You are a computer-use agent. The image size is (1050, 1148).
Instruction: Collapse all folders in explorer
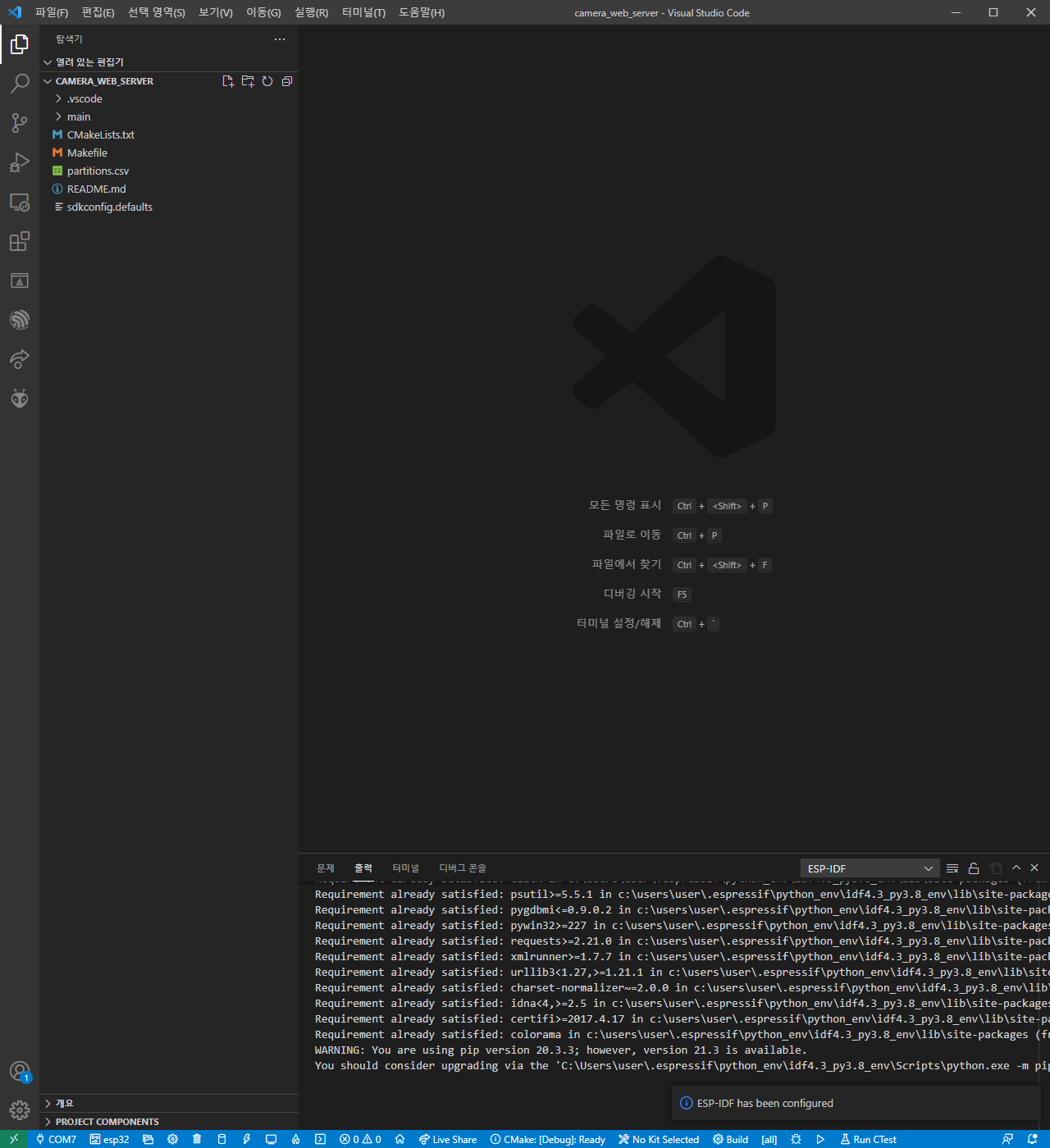(x=287, y=81)
